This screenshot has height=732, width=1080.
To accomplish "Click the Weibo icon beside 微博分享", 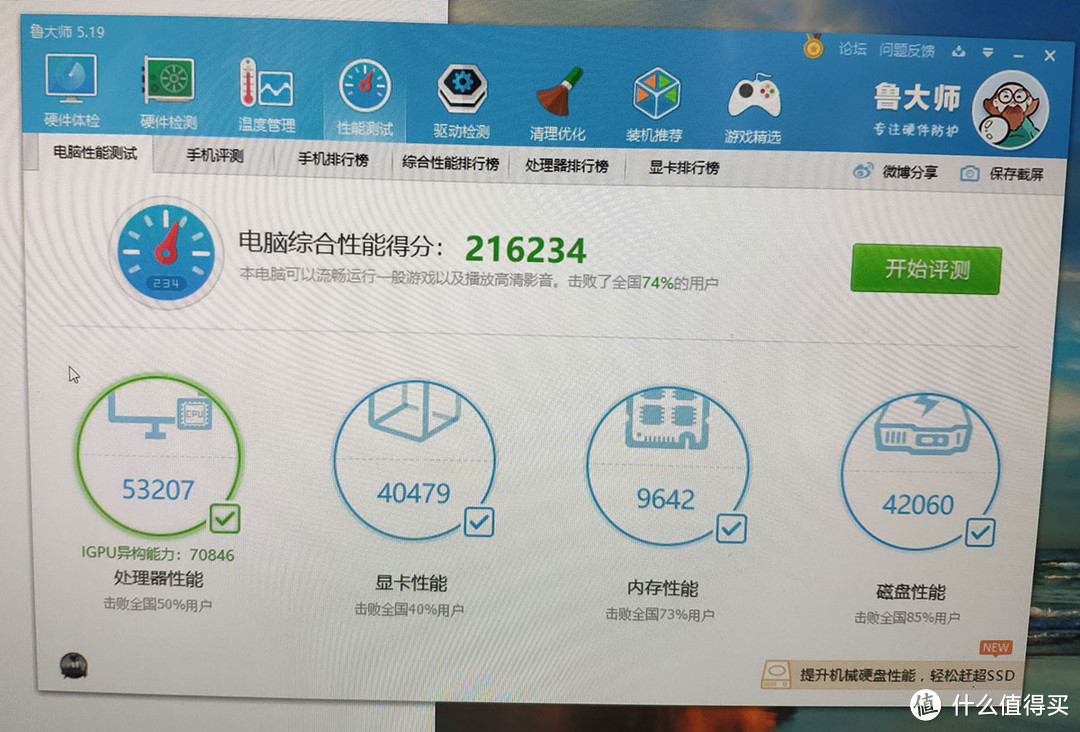I will (862, 171).
